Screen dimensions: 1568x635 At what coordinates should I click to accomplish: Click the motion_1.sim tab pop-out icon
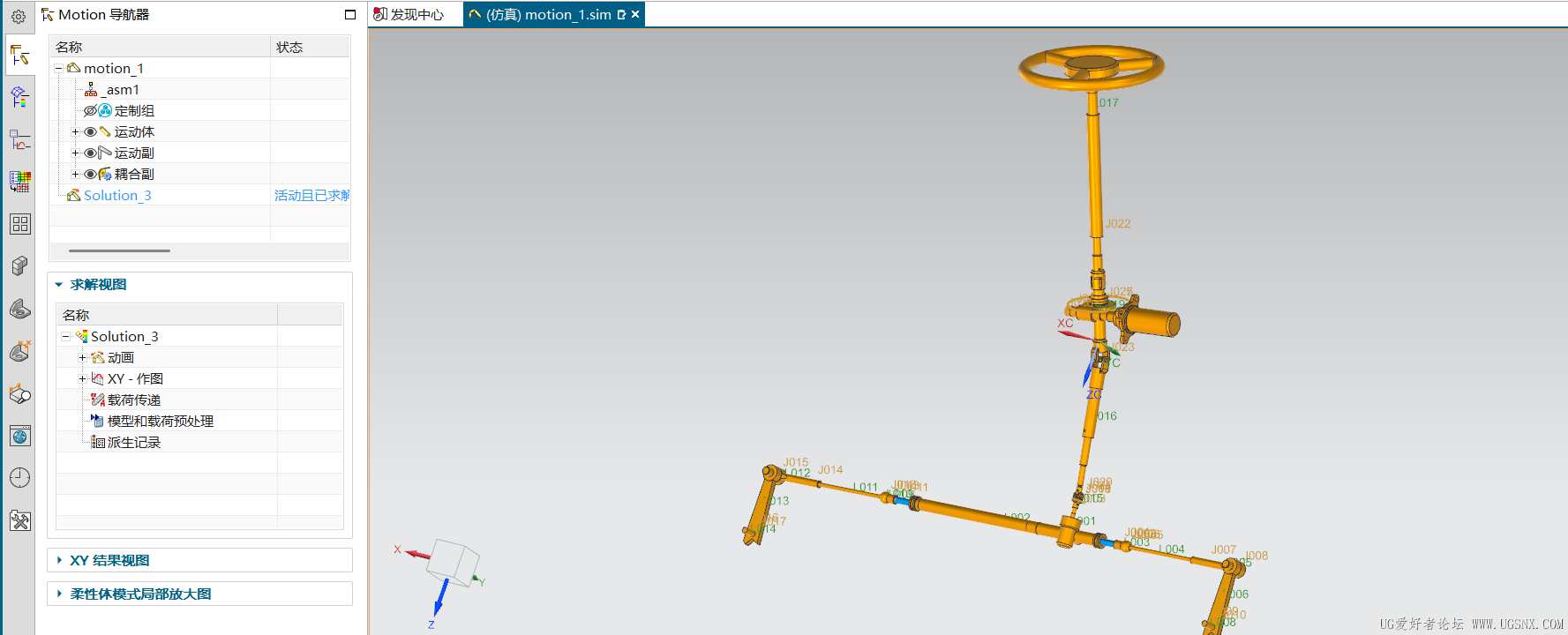621,14
